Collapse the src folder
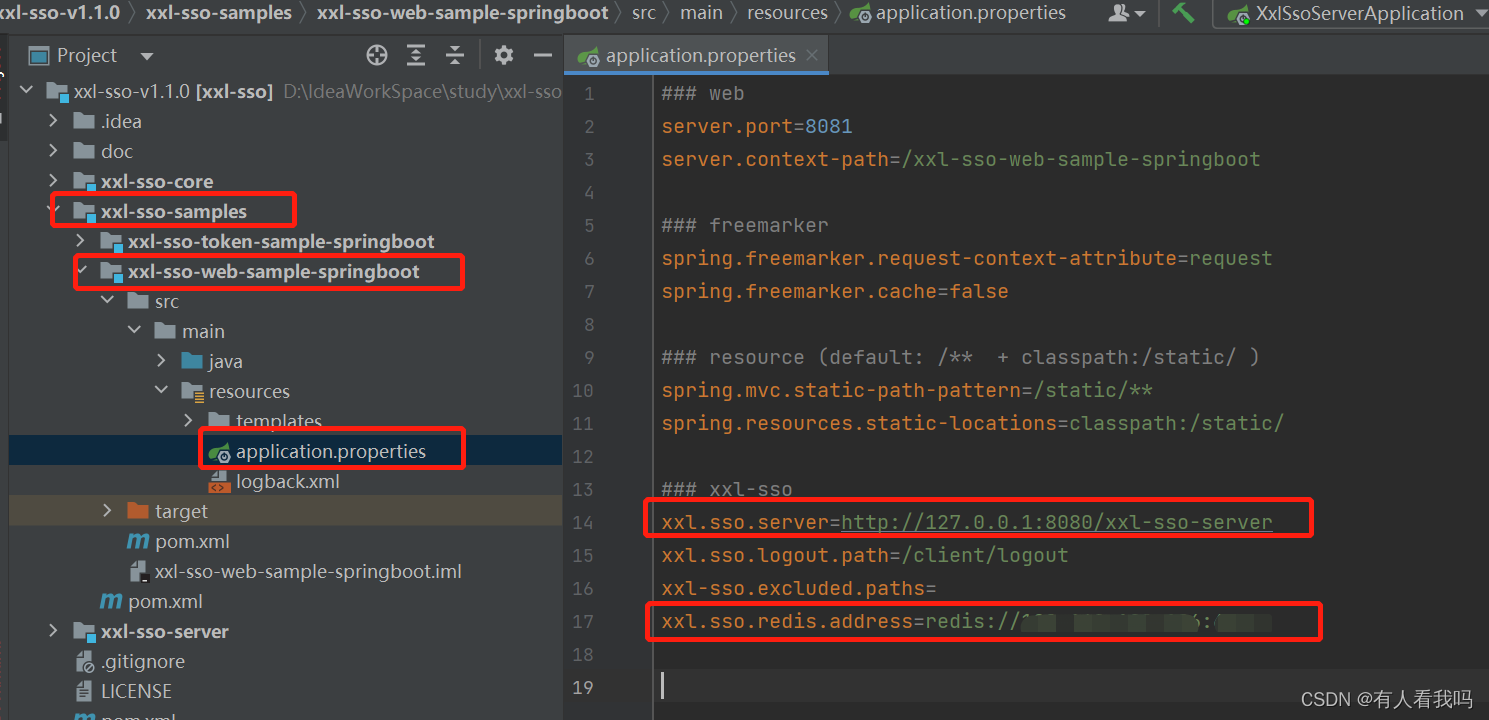1489x720 pixels. 108,301
